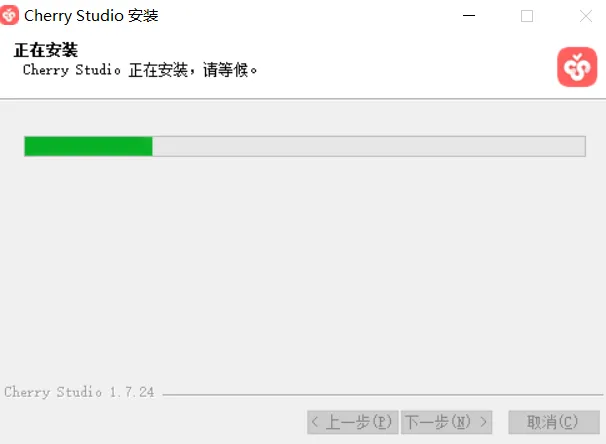
Task: Maximize the installer window
Action: 527,16
